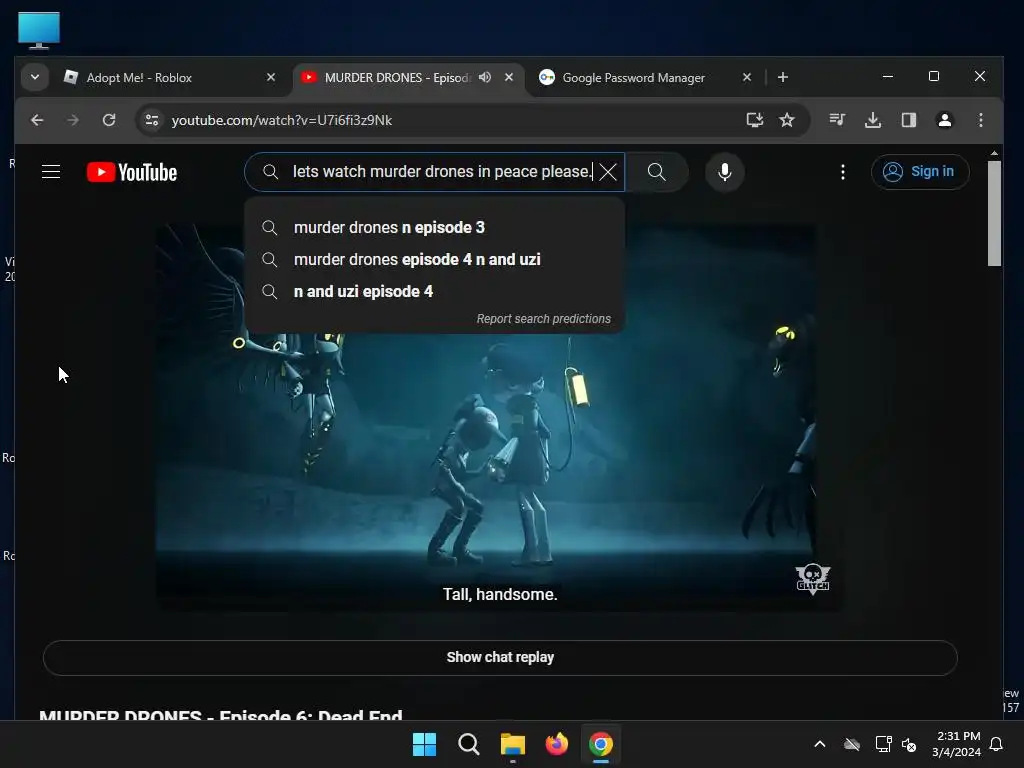Viewport: 1024px width, 768px height.
Task: Click Show chat replay button
Action: 500,658
